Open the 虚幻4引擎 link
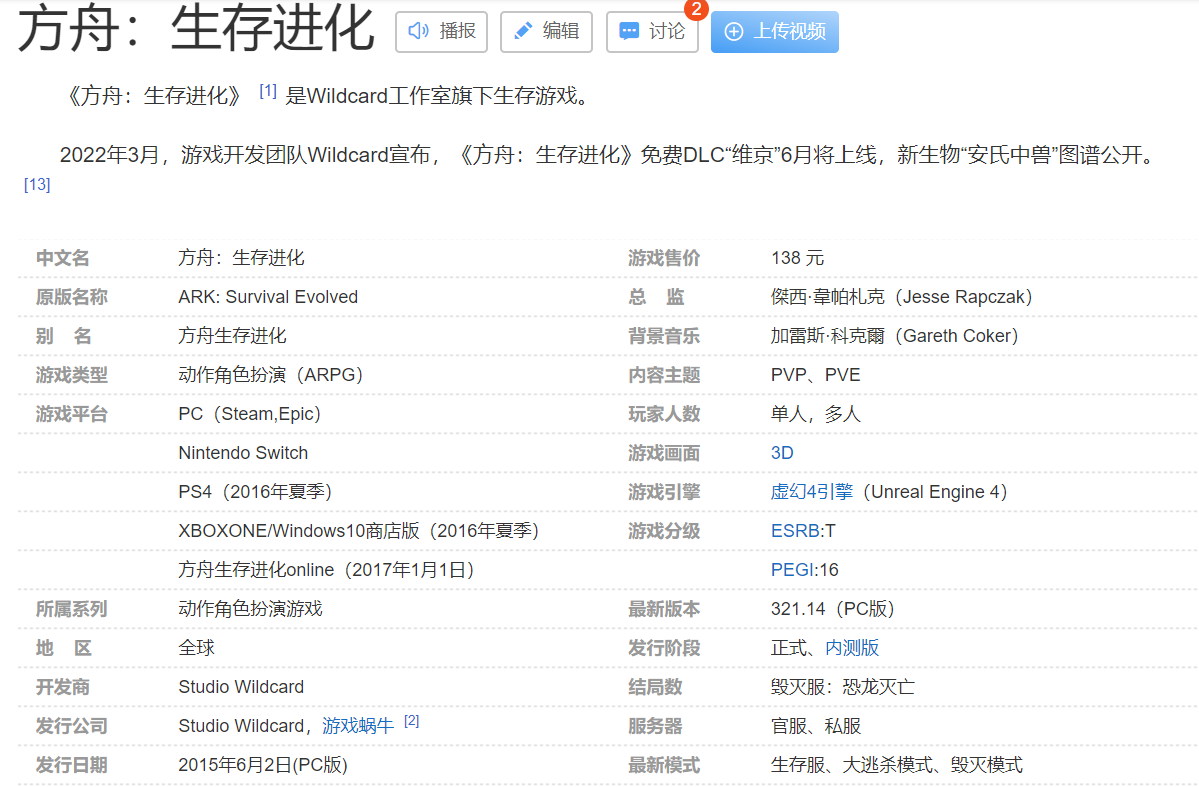The width and height of the screenshot is (1199, 787). [811, 492]
